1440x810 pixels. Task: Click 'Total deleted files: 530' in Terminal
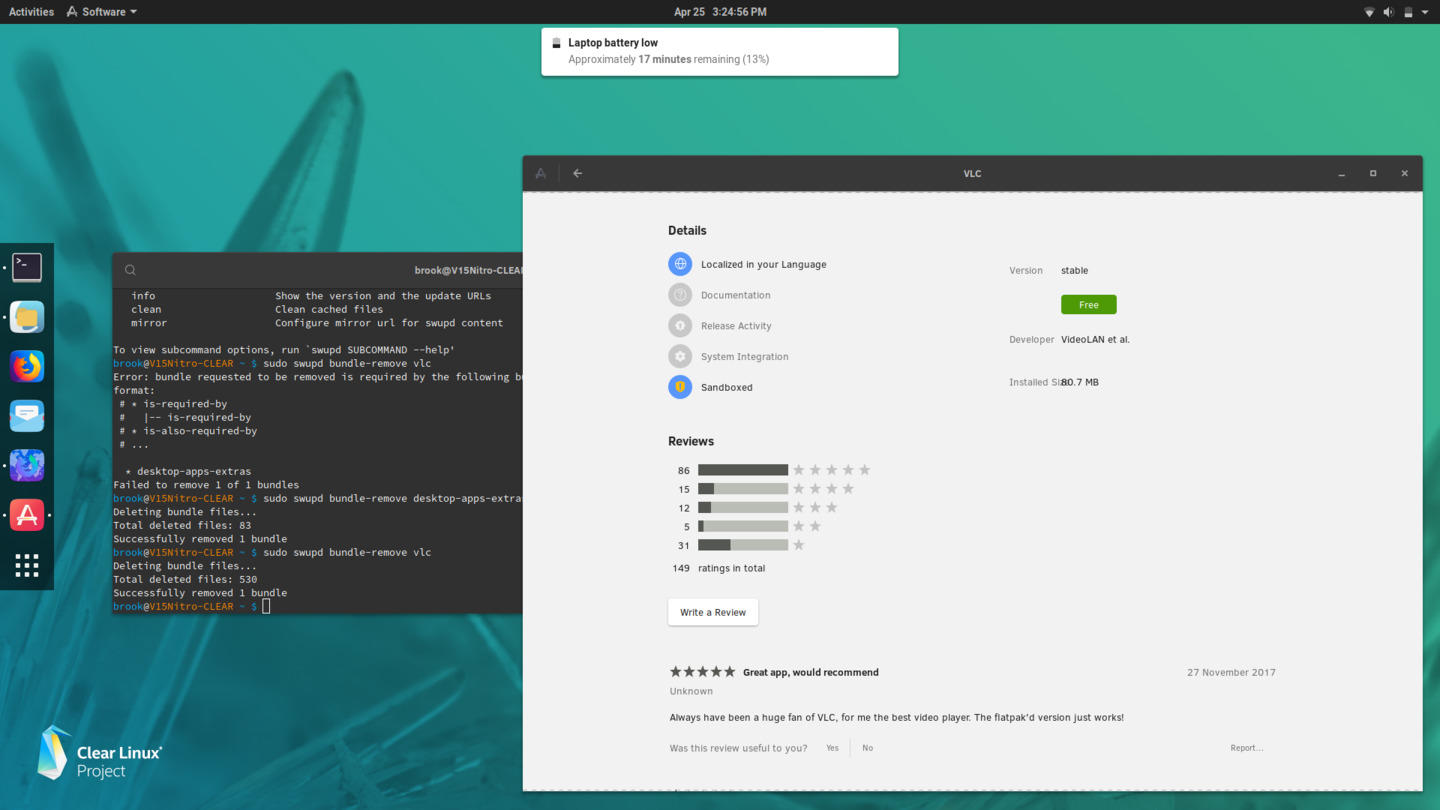[185, 579]
